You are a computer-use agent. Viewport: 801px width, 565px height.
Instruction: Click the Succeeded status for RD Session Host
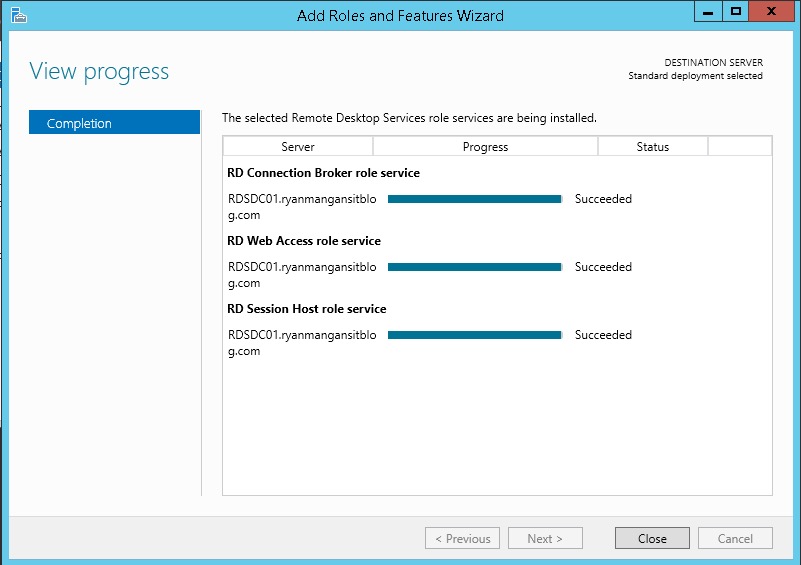(x=603, y=335)
